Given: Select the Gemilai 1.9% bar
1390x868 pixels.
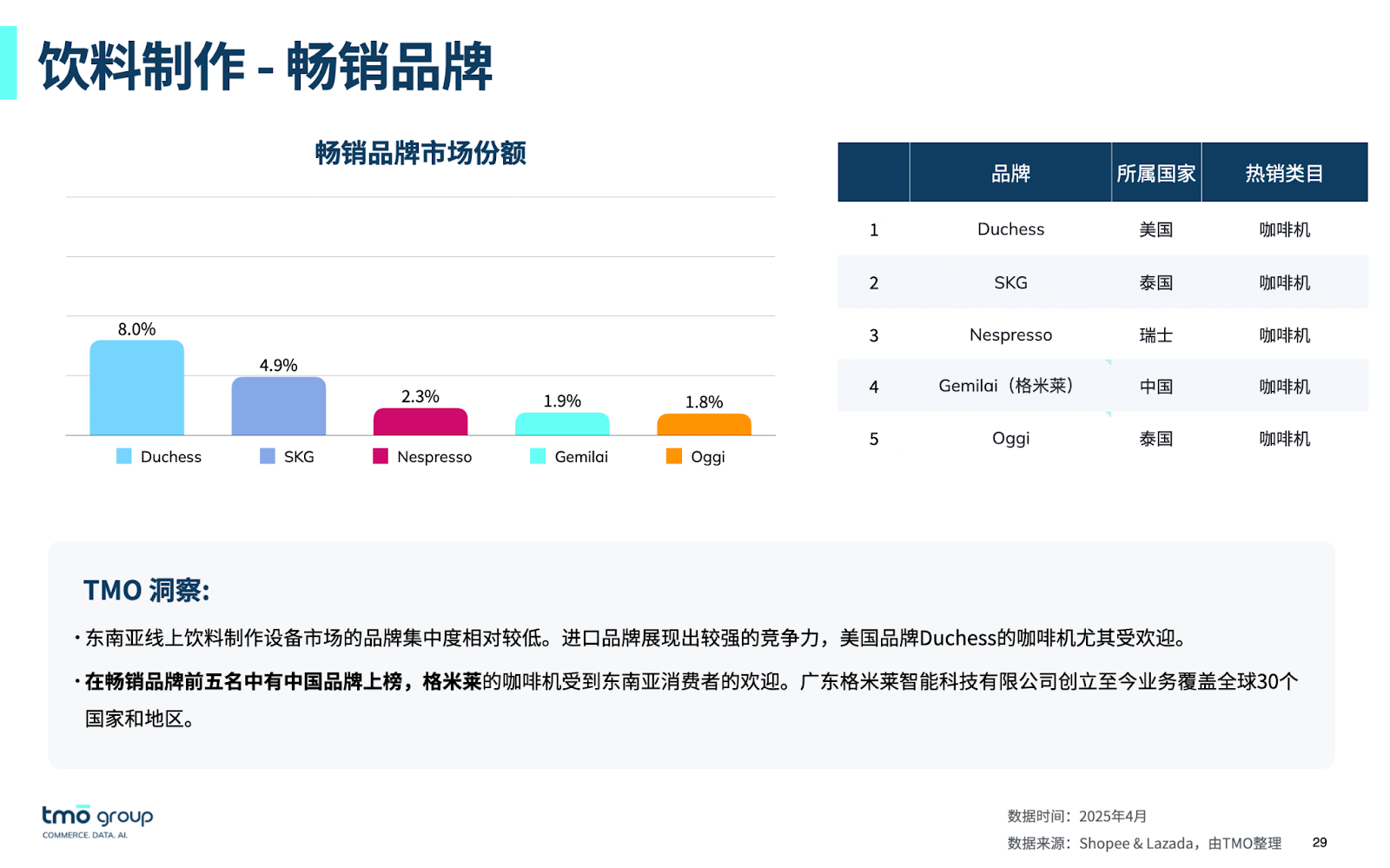Looking at the screenshot, I should pos(562,424).
